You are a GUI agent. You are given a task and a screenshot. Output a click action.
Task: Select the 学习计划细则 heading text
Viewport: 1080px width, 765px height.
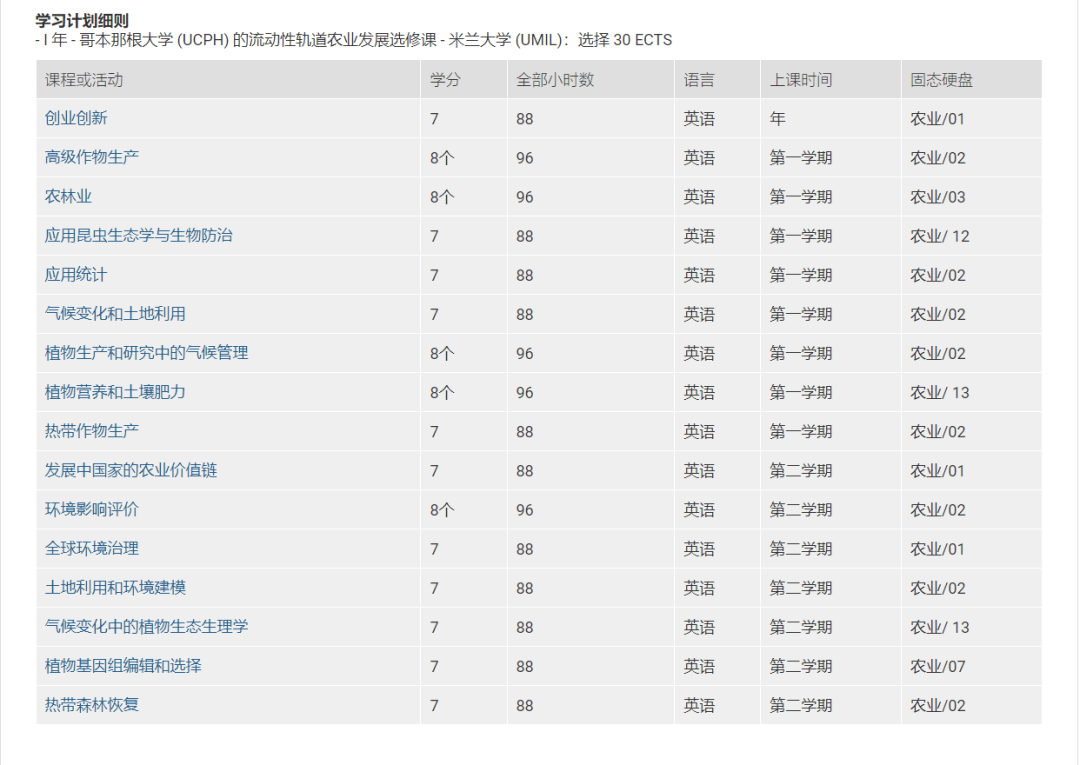pos(82,21)
